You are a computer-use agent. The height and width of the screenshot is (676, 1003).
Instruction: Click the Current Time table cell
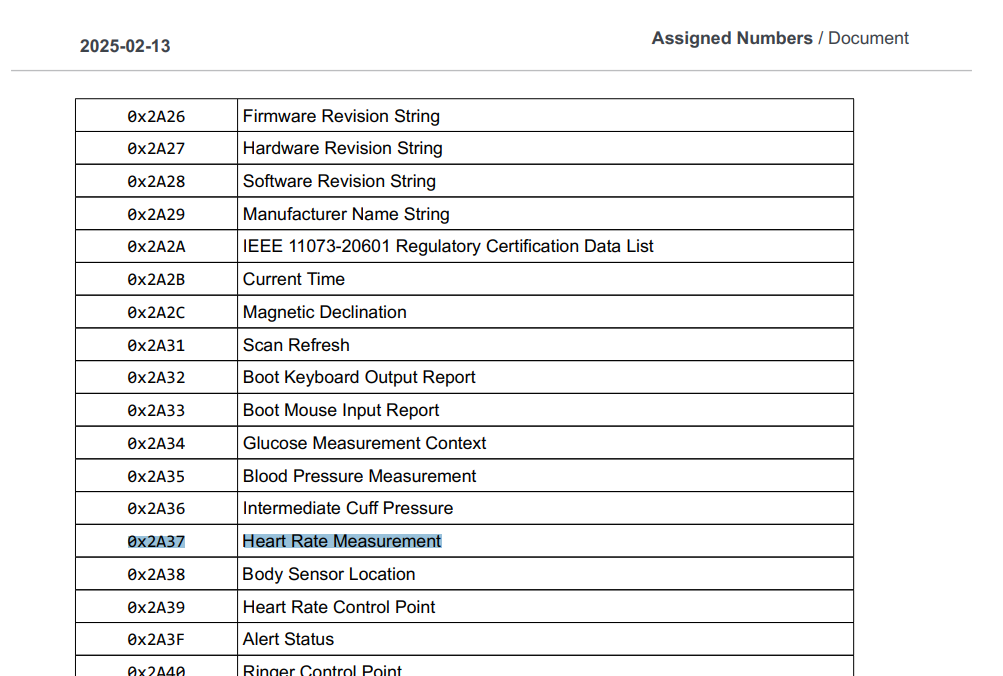coord(293,279)
